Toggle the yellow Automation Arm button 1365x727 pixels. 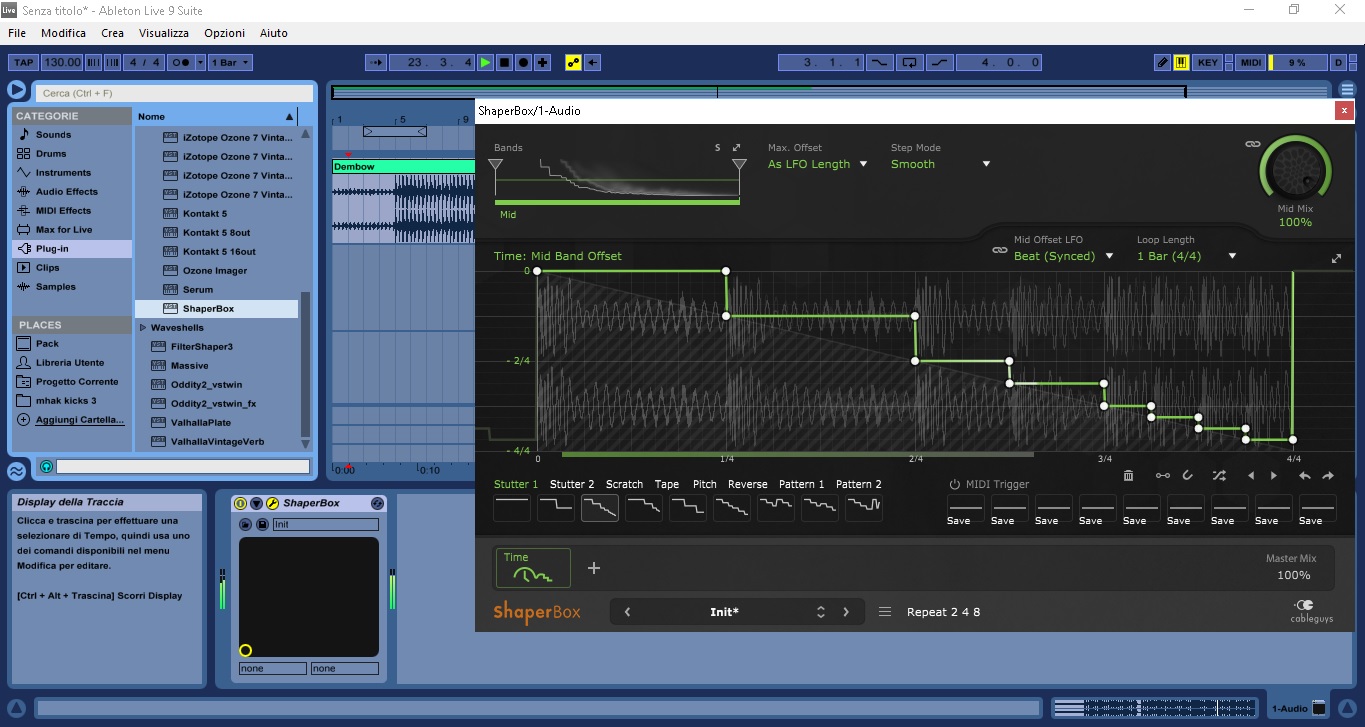click(x=573, y=62)
